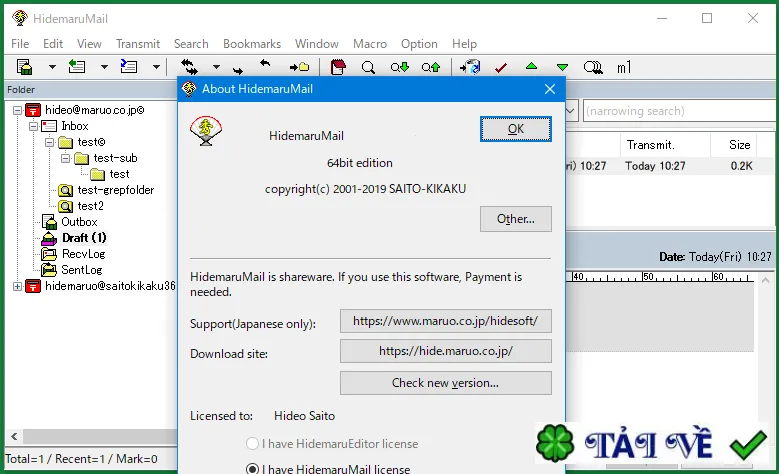Click the move-to-folder arrow icon

click(300, 67)
